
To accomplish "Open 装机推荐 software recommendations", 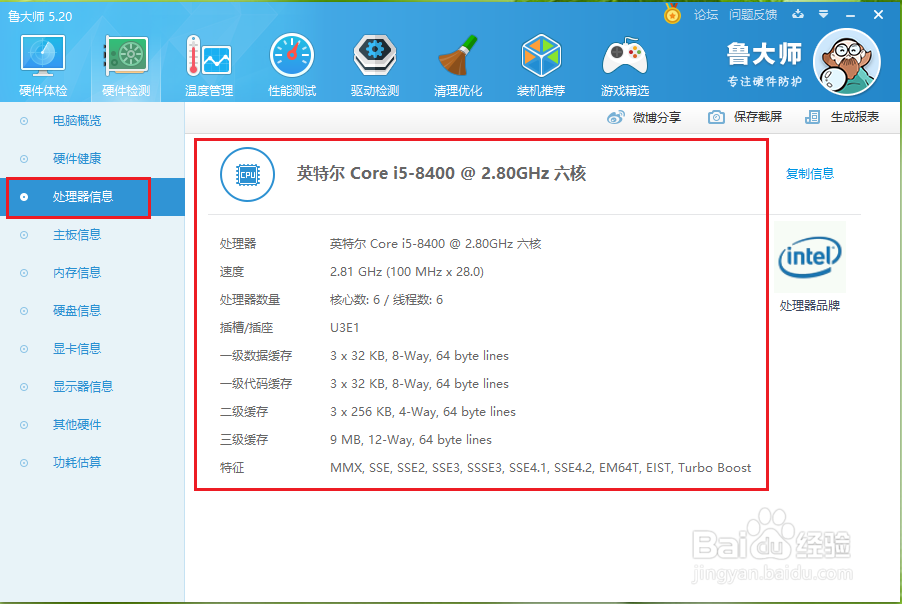I will point(541,66).
